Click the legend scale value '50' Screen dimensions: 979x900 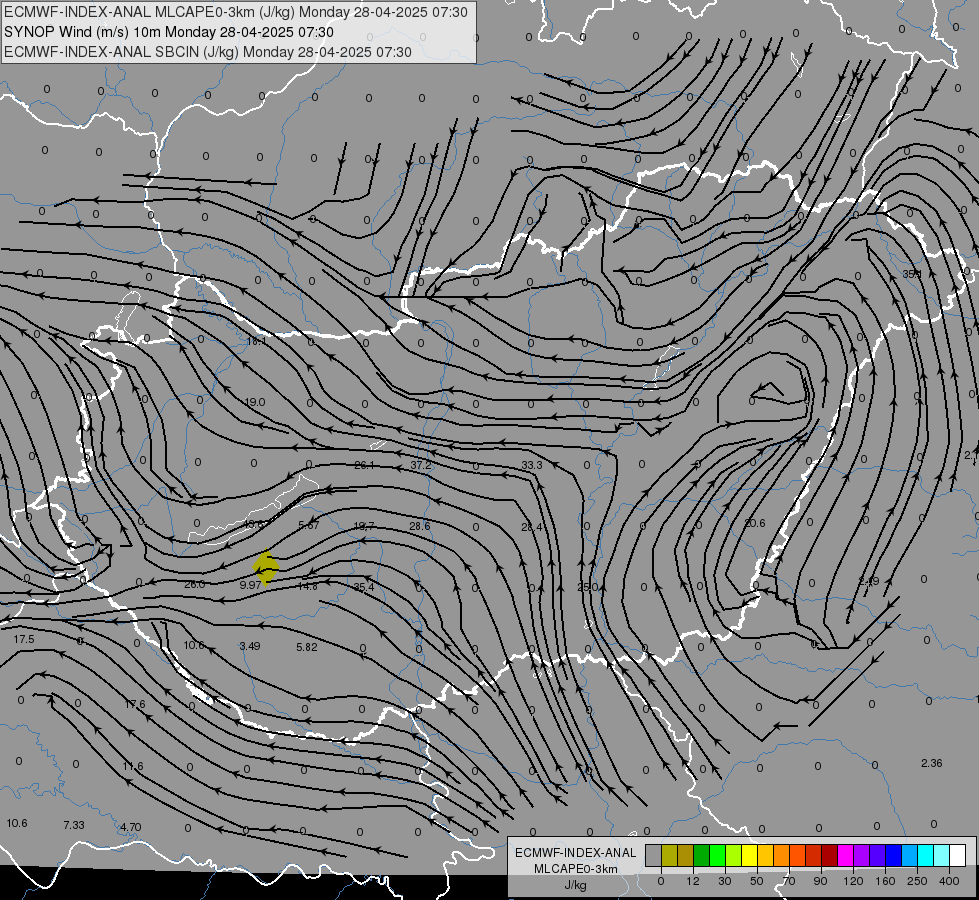756,881
